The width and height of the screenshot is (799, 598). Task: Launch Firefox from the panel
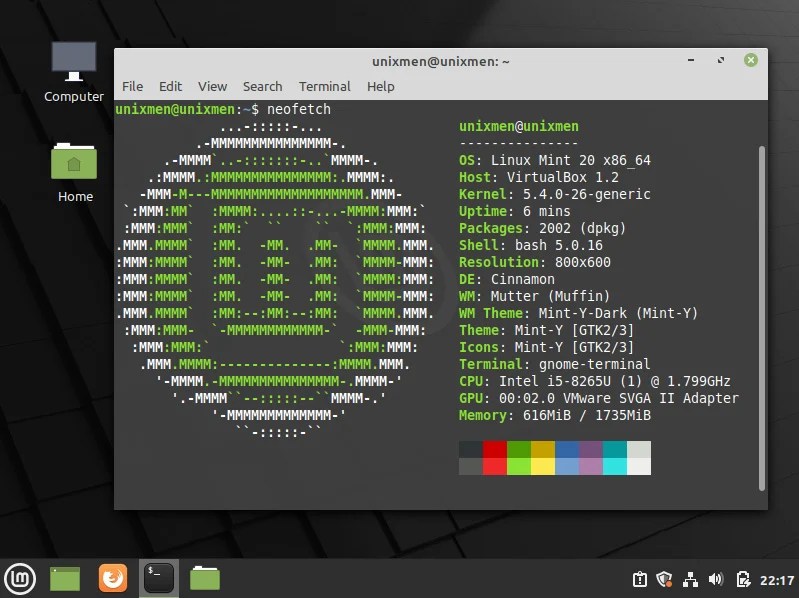113,578
